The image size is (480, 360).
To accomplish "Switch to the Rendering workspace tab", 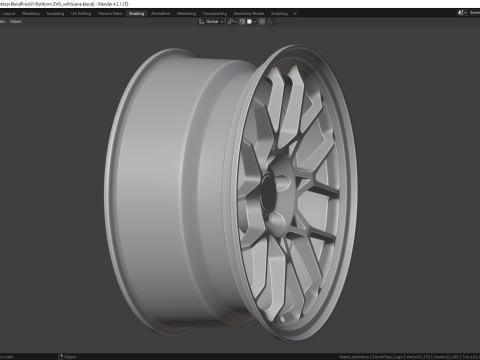I will pos(186,14).
